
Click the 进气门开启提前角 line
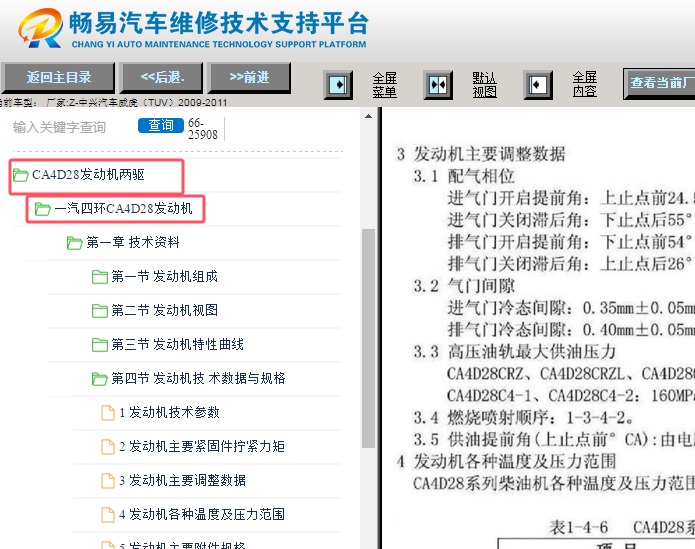tap(571, 199)
